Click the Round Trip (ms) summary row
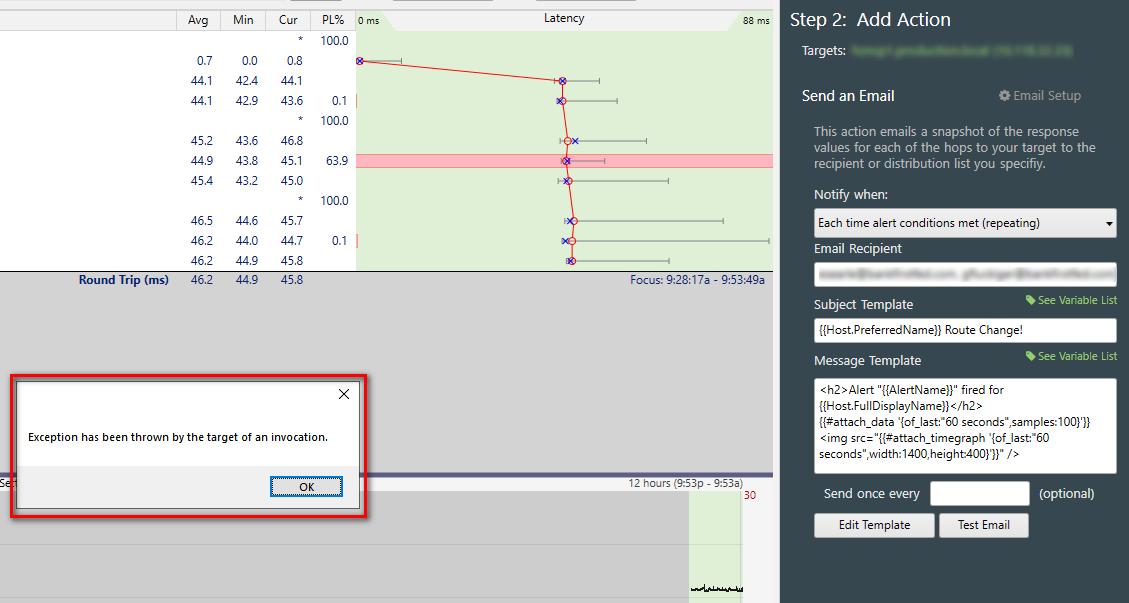 tap(124, 280)
